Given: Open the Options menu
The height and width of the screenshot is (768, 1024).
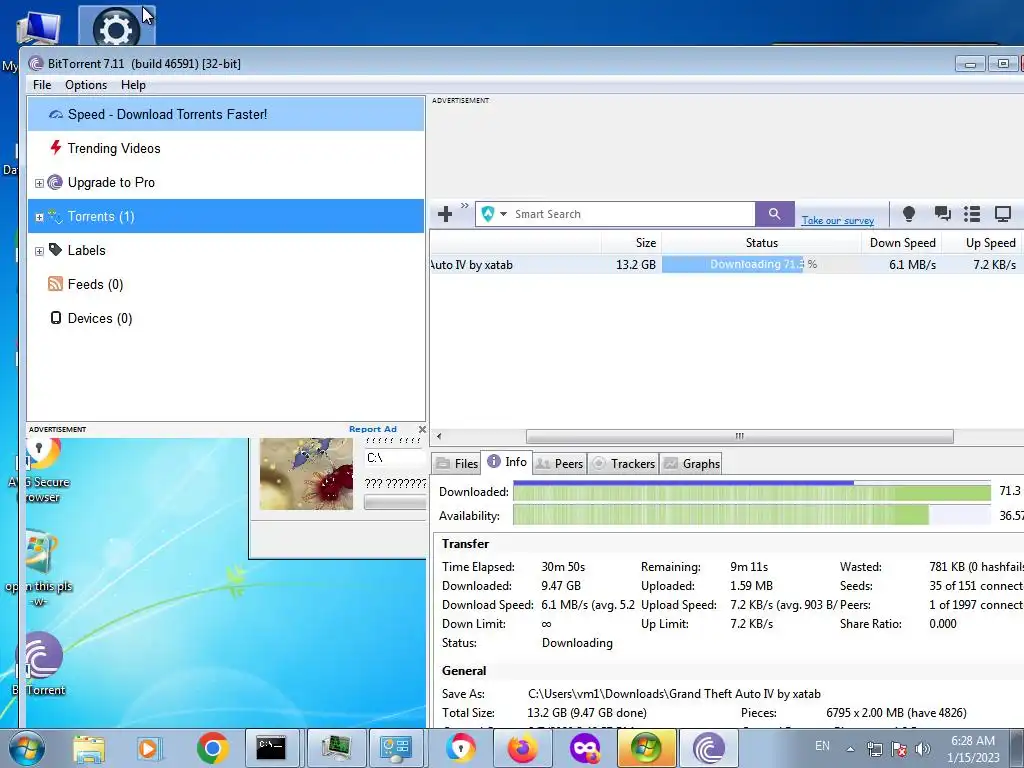Looking at the screenshot, I should (x=86, y=85).
